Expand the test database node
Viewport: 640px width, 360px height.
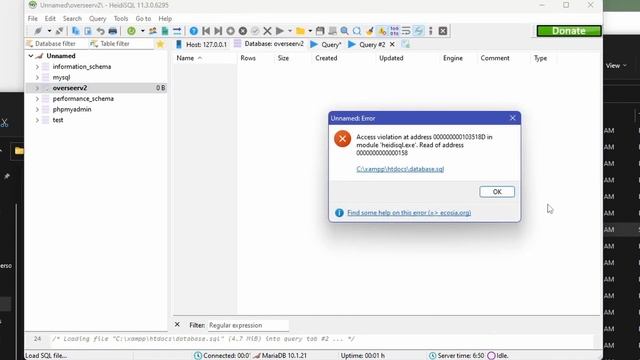coord(37,120)
